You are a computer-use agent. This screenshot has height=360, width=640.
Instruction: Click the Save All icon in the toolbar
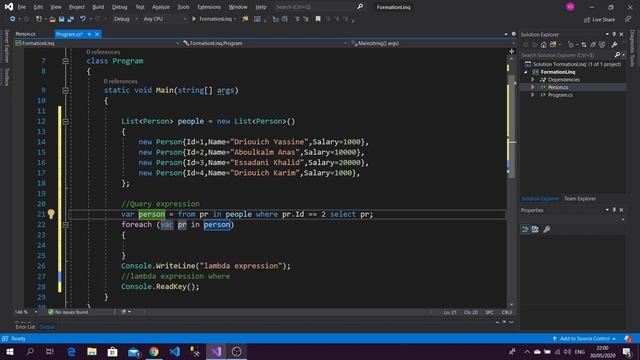(x=71, y=19)
